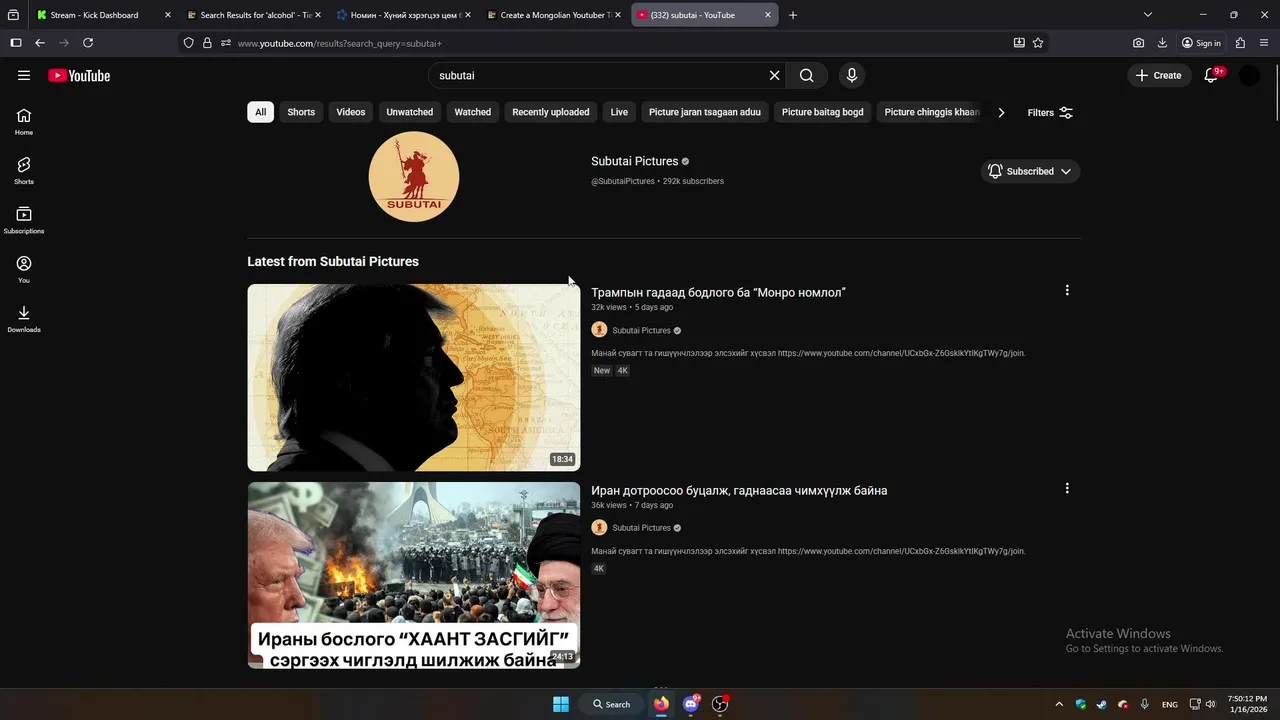Screen dimensions: 1280x720
Task: Click the site security shield icon
Action: [x=189, y=43]
